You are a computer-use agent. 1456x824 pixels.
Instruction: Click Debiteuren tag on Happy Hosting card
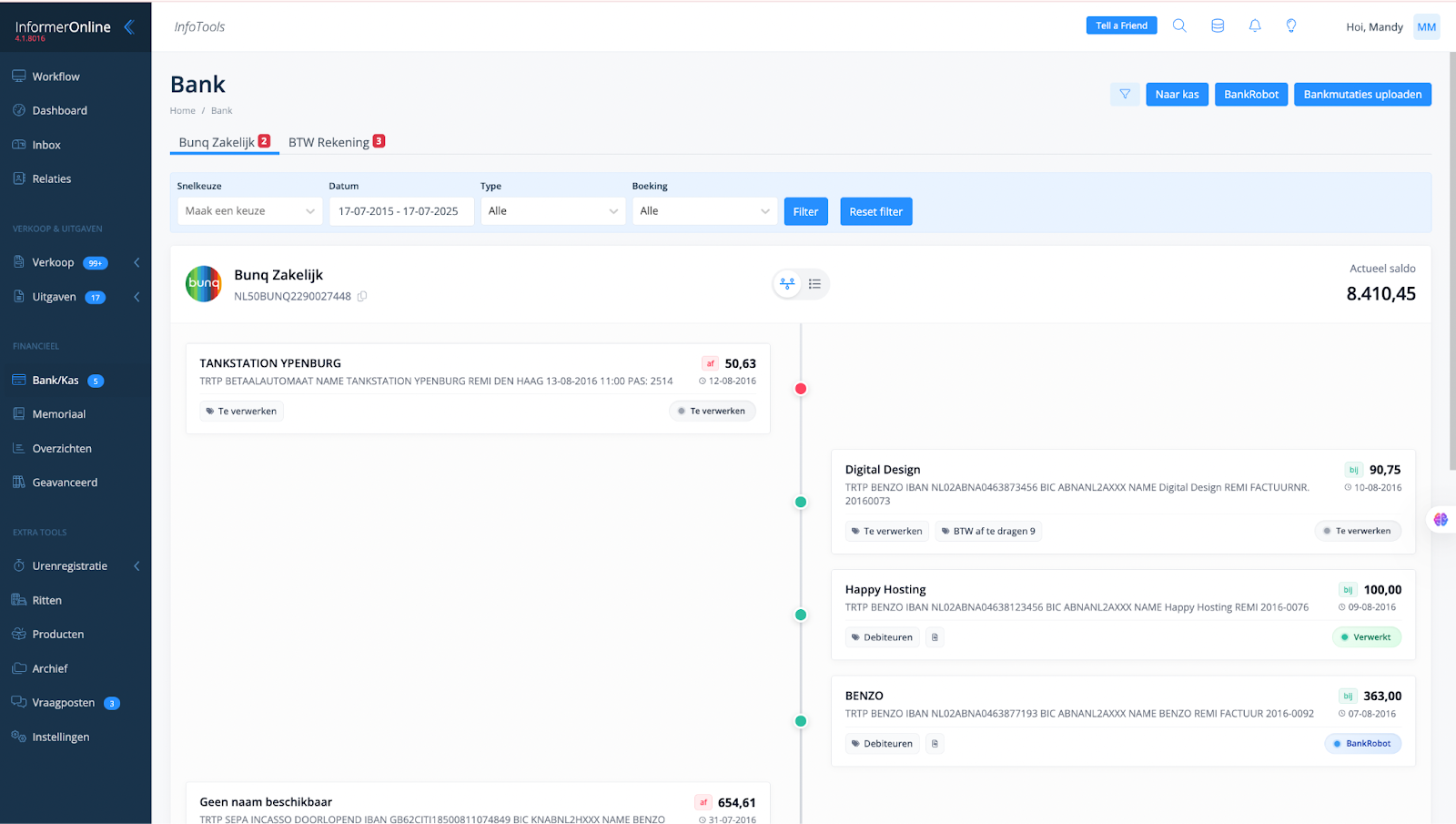(883, 637)
